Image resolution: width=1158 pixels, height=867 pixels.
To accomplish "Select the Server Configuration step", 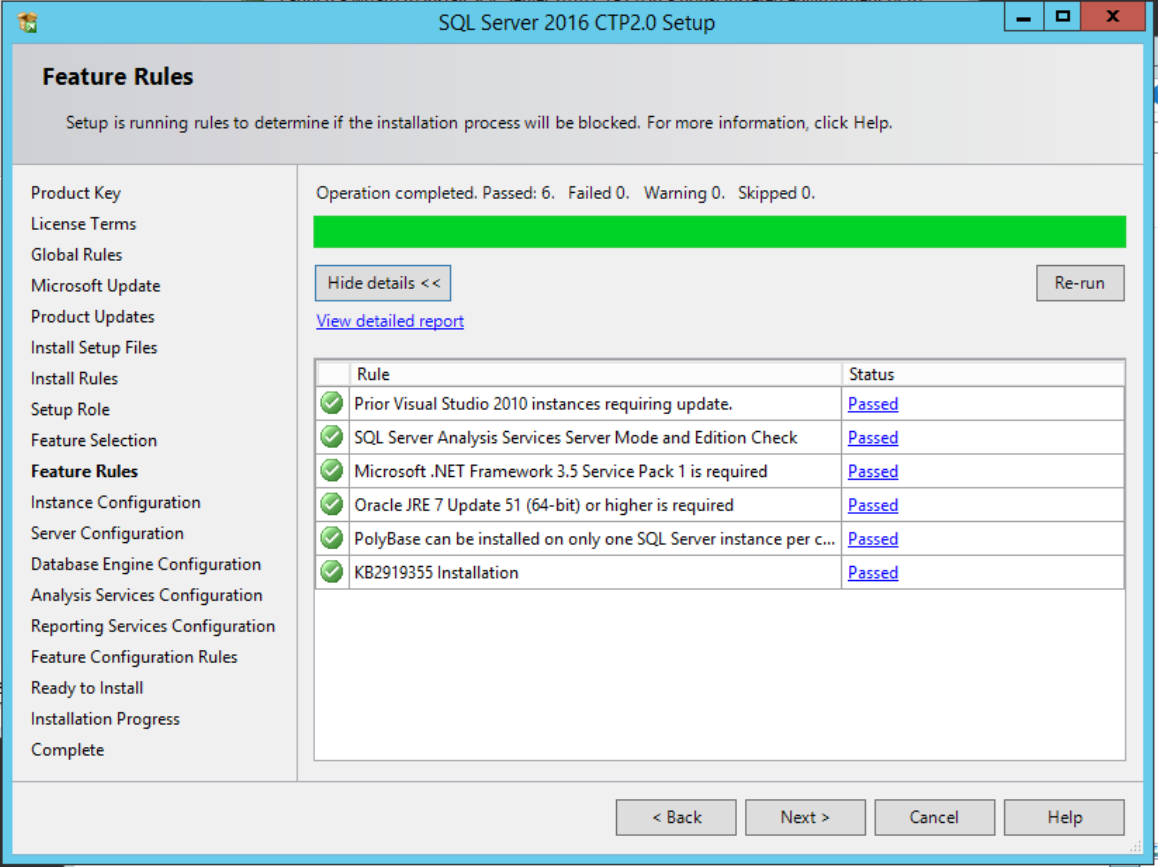I will point(107,533).
